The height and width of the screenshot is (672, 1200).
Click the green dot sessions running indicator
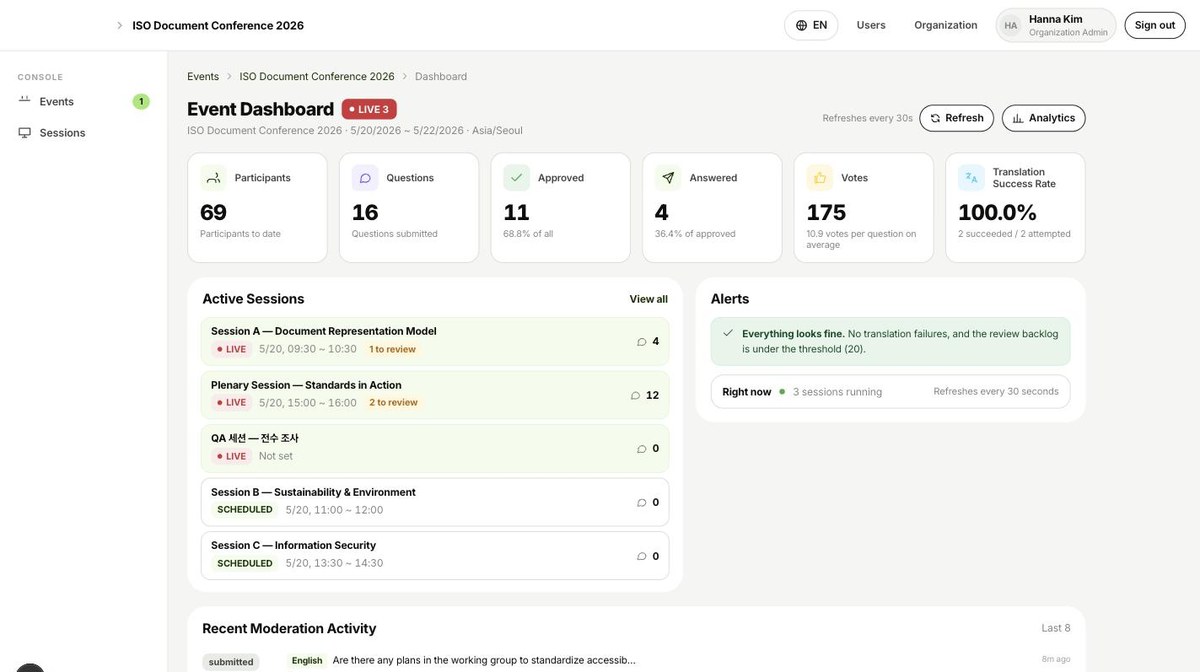tap(782, 391)
